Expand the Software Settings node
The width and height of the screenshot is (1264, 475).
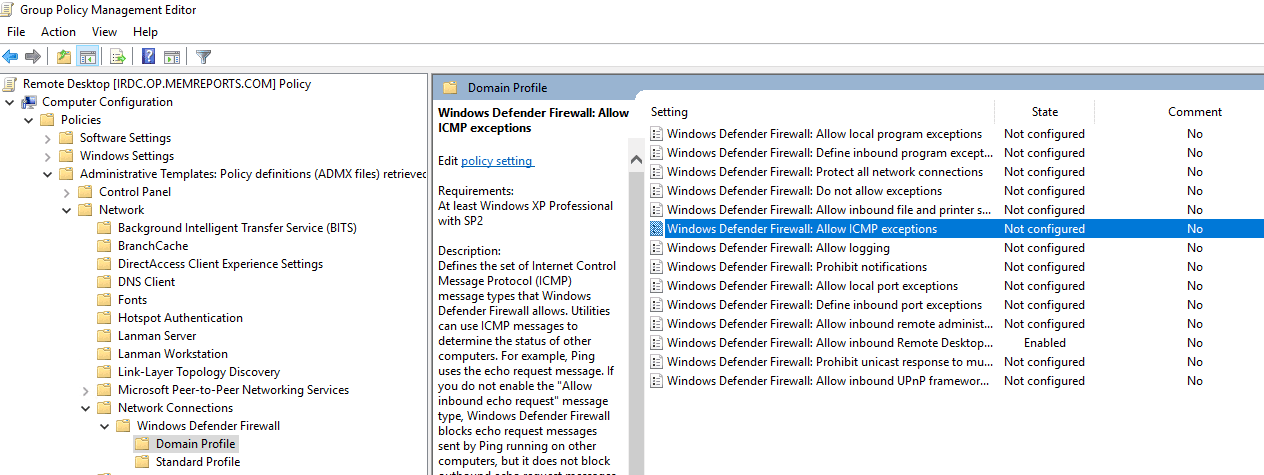point(48,138)
